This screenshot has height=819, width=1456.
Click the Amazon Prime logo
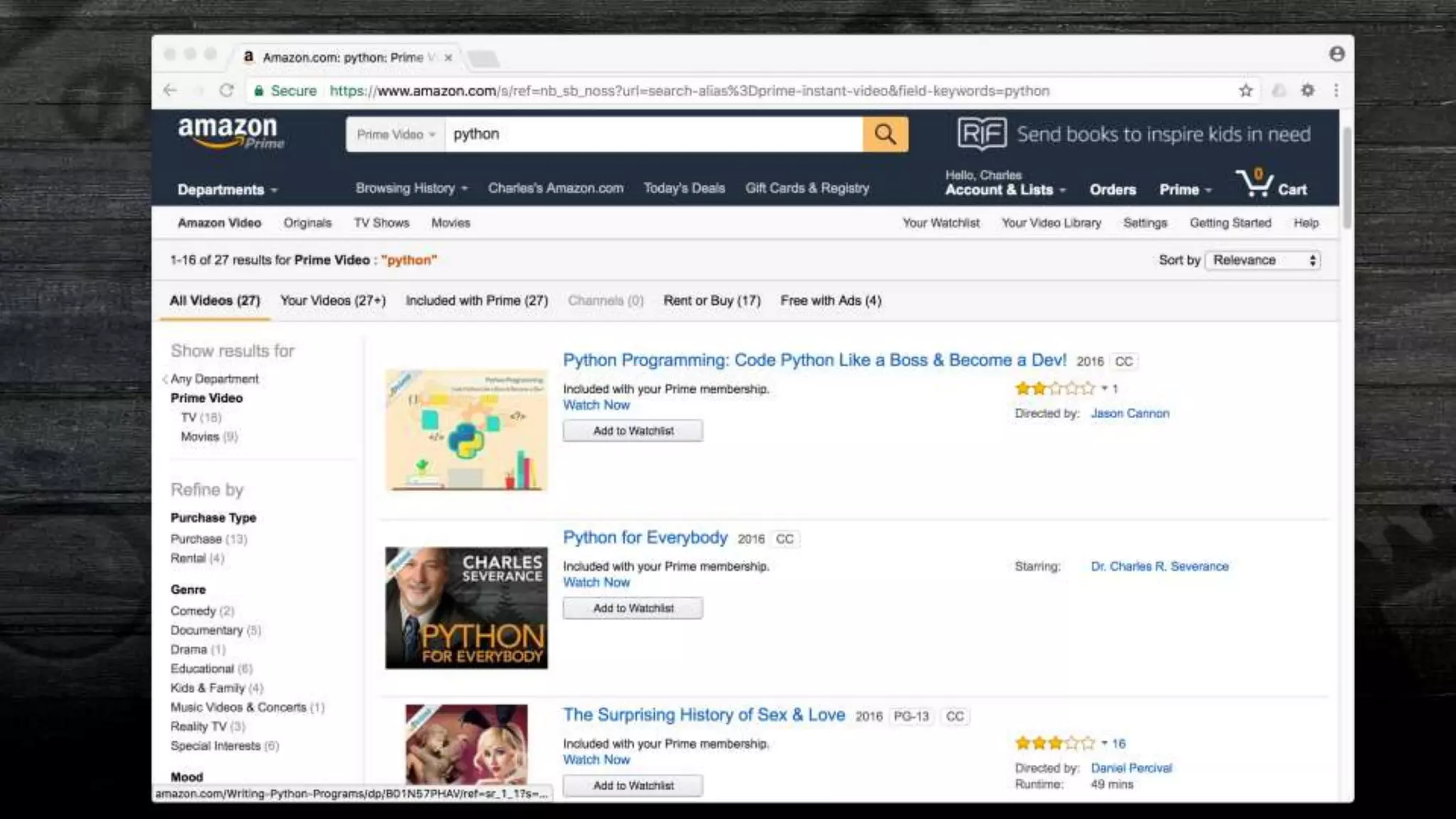(230, 133)
